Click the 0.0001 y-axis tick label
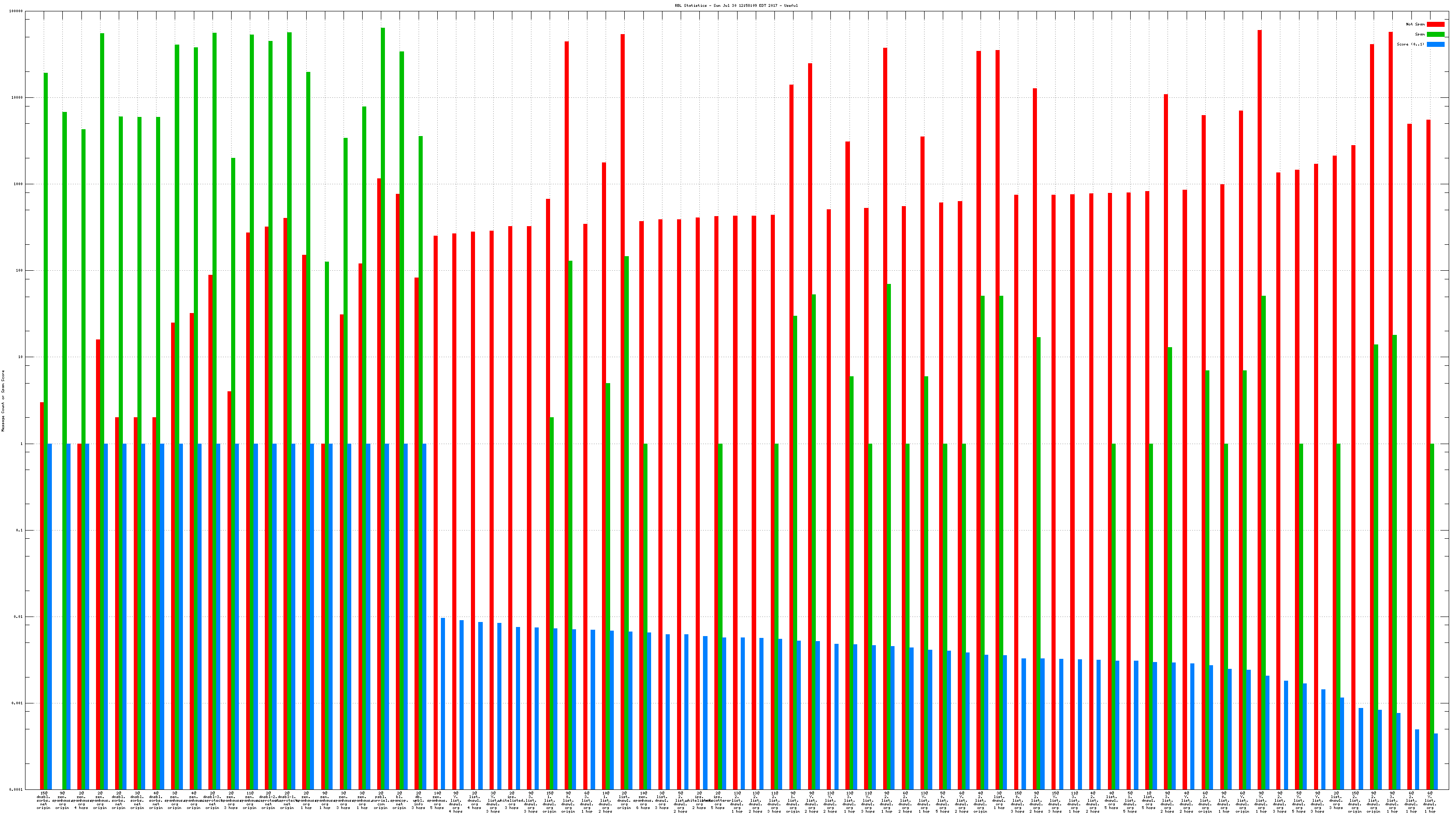 pos(17,789)
